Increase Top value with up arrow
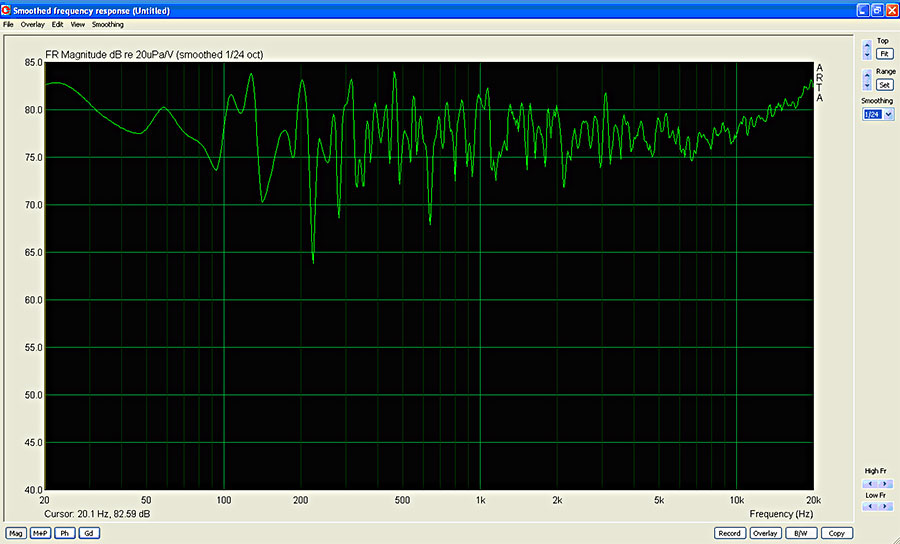This screenshot has width=900, height=544. click(867, 46)
